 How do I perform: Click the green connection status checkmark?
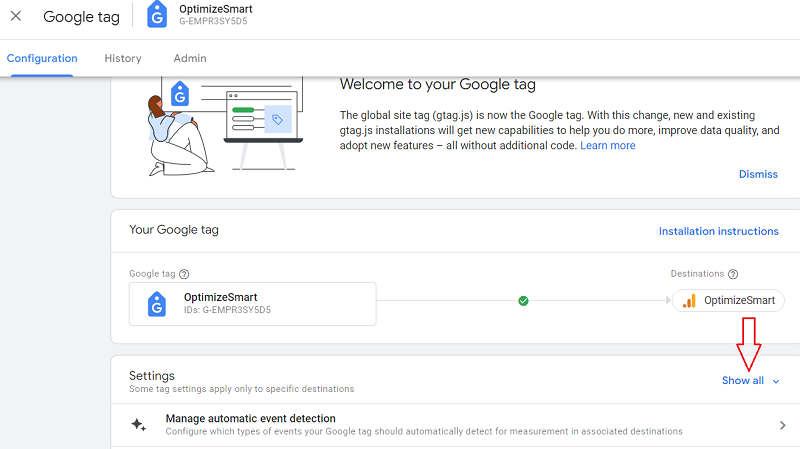[523, 301]
